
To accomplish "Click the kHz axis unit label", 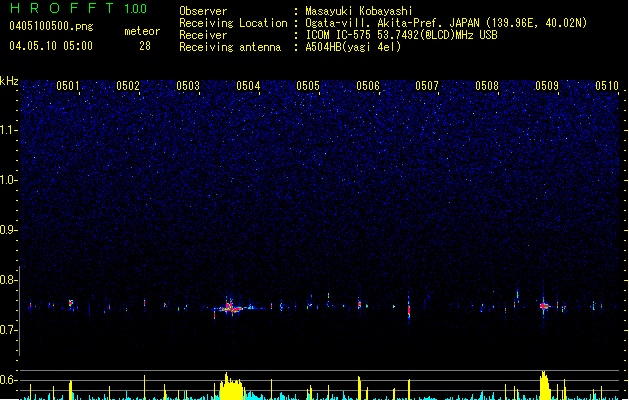I will (x=9, y=81).
